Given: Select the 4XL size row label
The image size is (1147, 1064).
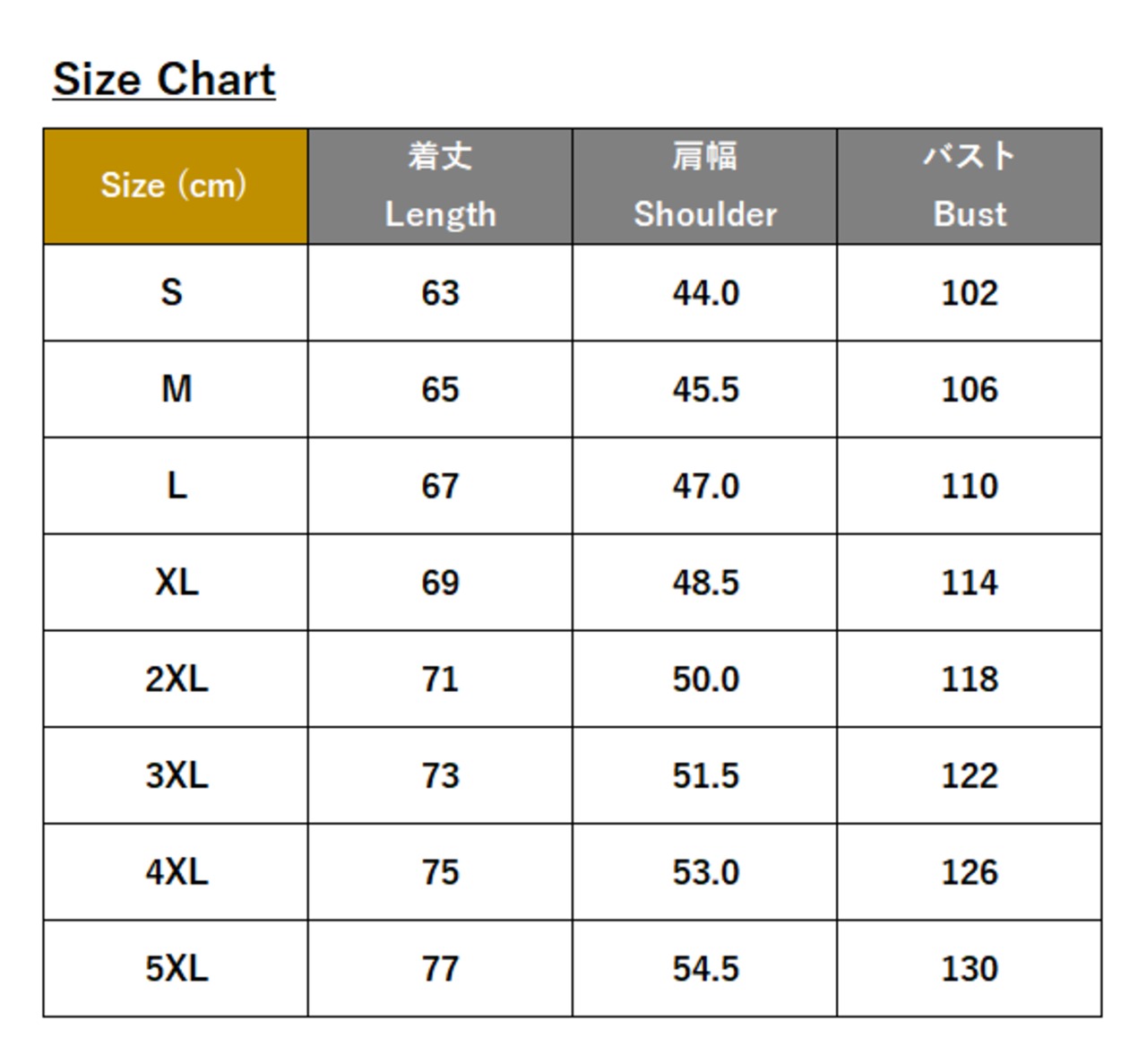Looking at the screenshot, I should point(177,872).
